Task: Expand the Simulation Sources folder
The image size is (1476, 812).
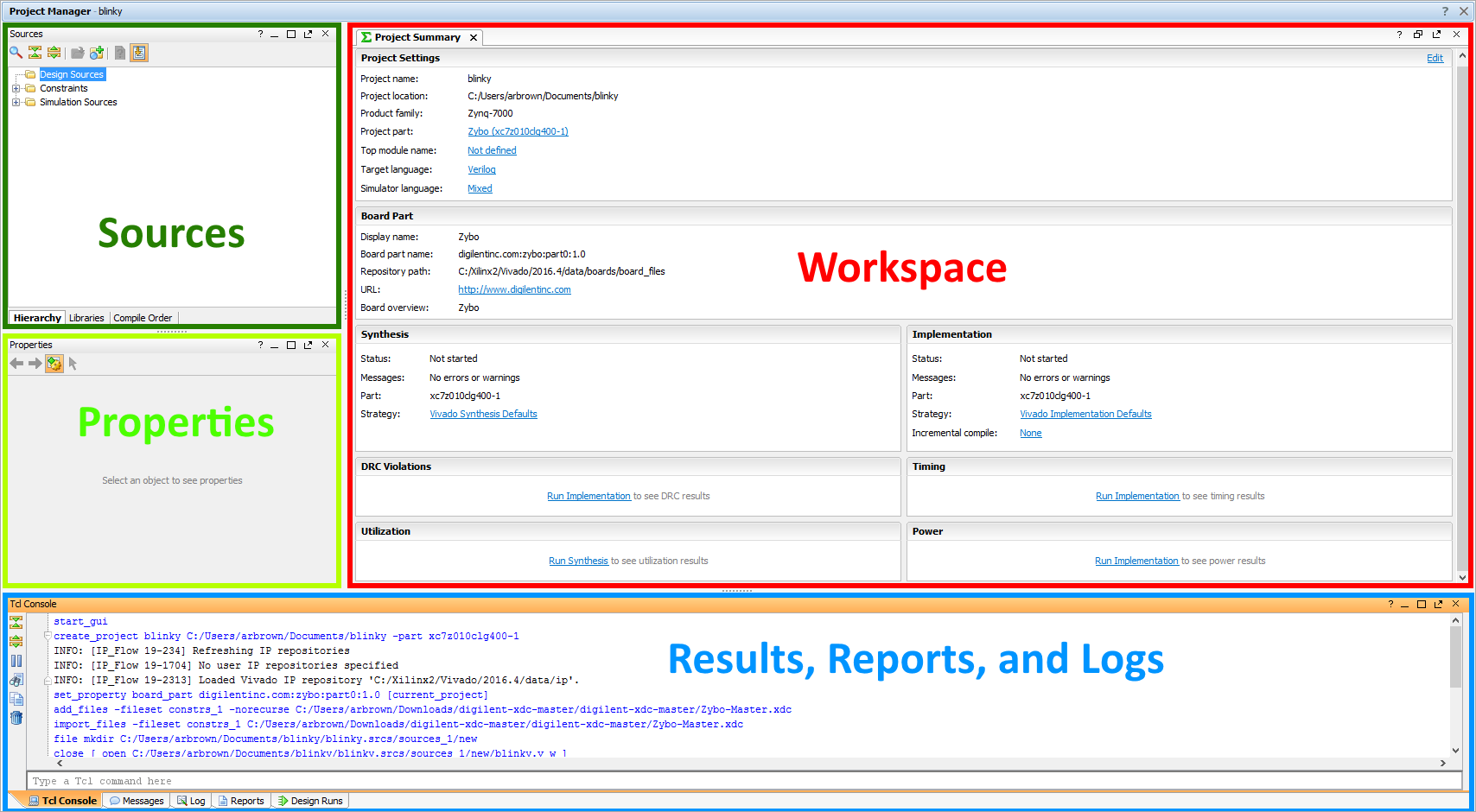Action: (x=16, y=102)
